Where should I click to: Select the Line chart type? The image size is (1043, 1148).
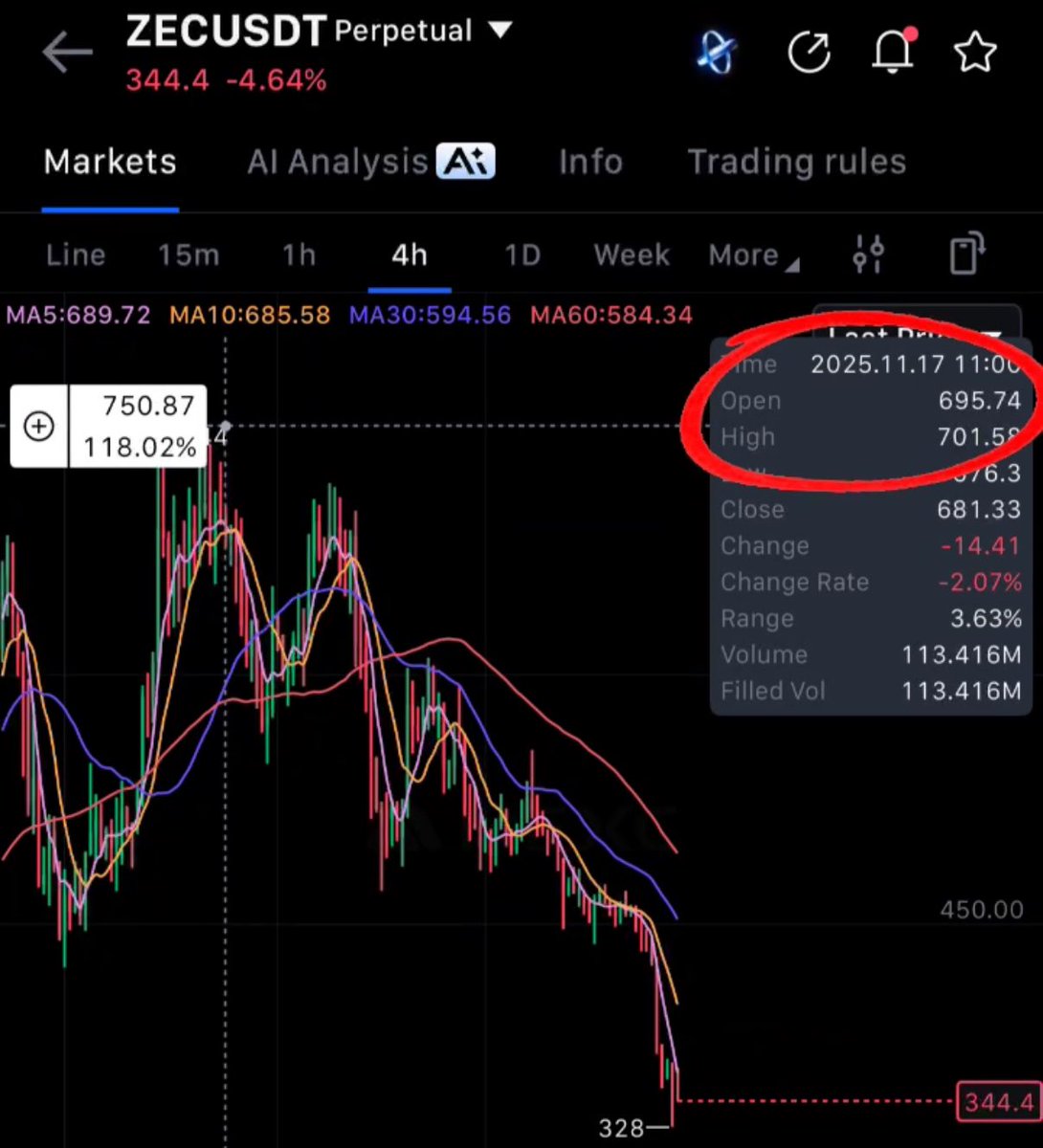pos(76,255)
